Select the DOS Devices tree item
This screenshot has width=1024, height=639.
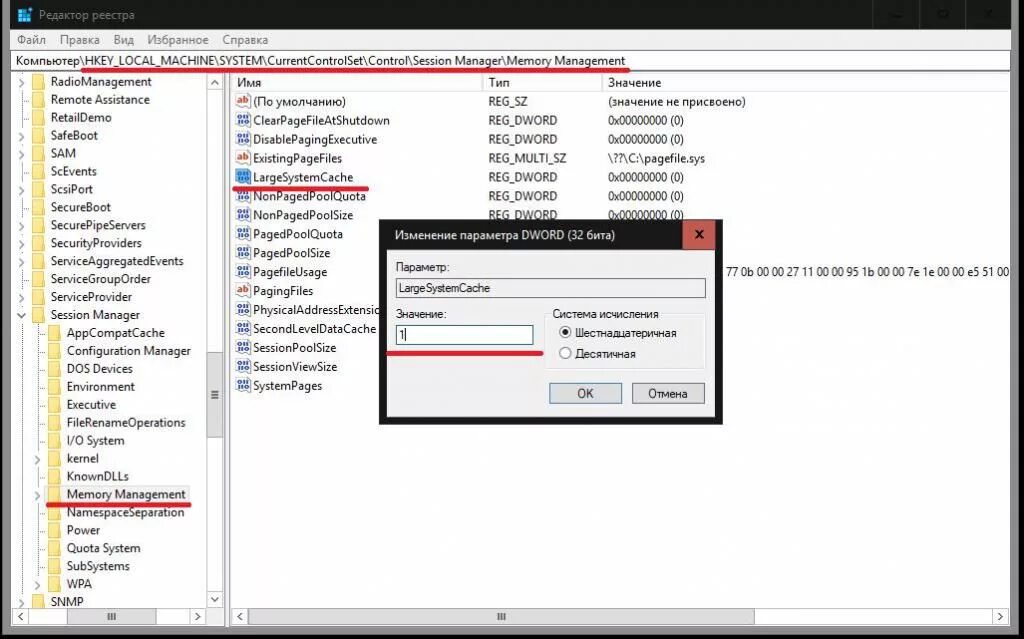[99, 369]
